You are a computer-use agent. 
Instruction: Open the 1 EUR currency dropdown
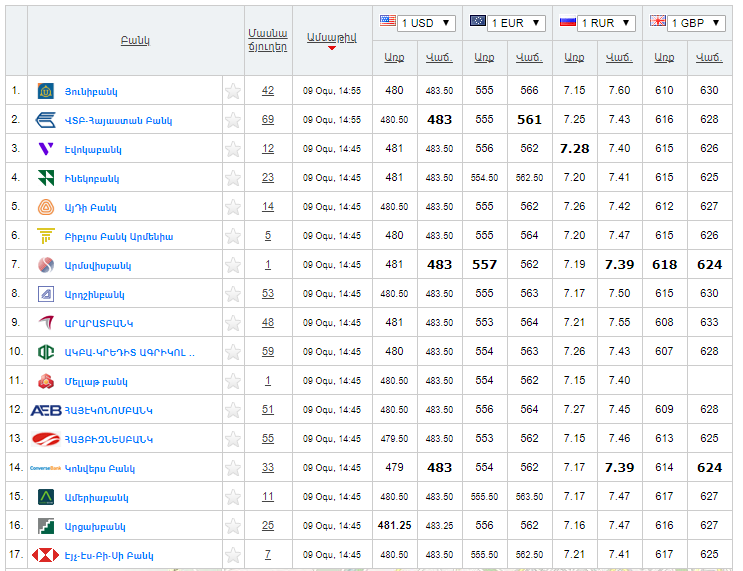[516, 23]
